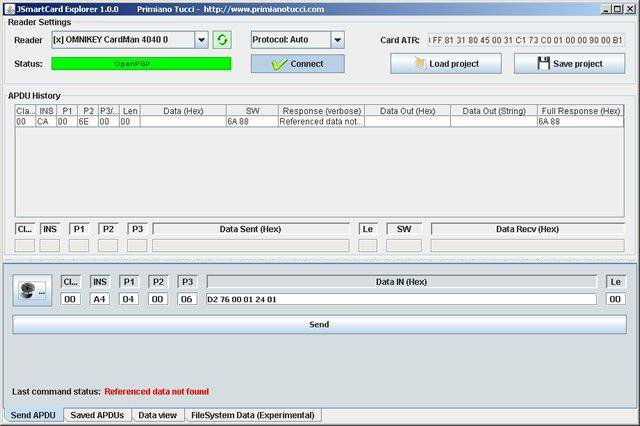
Task: Click the Full Response (Hex) column header
Action: pyautogui.click(x=580, y=111)
